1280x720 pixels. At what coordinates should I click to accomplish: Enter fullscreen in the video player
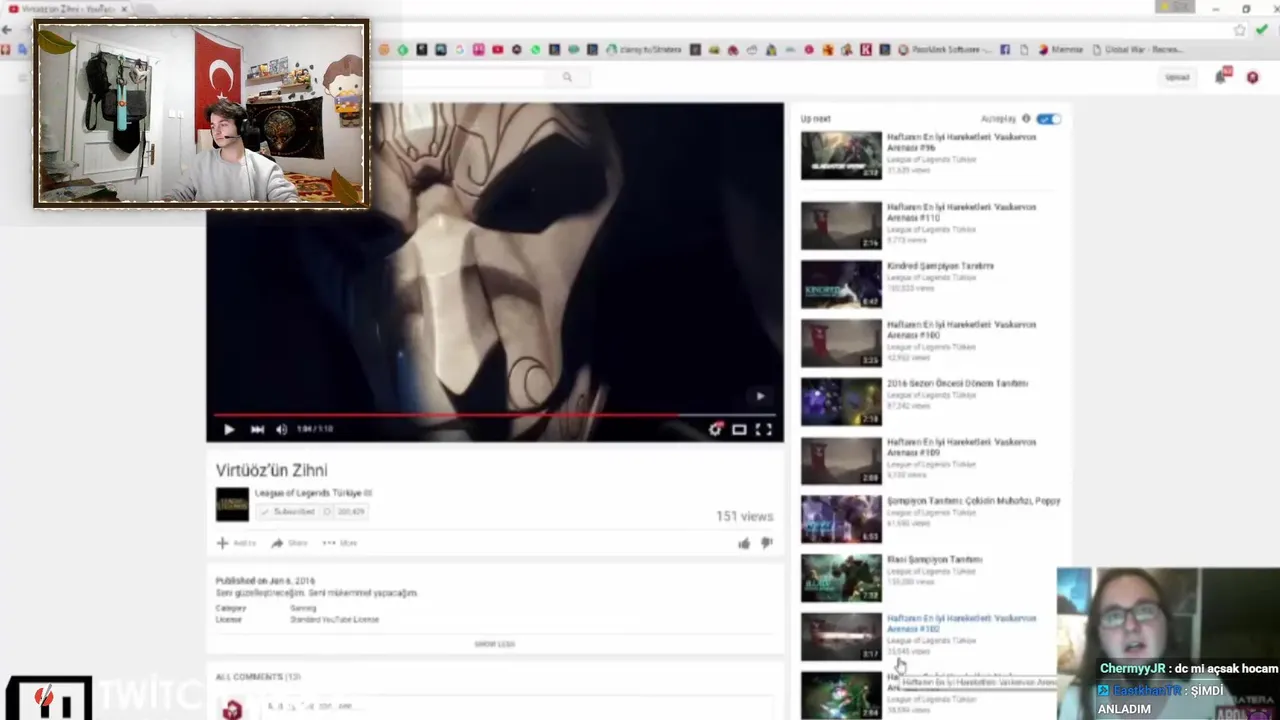tap(763, 429)
